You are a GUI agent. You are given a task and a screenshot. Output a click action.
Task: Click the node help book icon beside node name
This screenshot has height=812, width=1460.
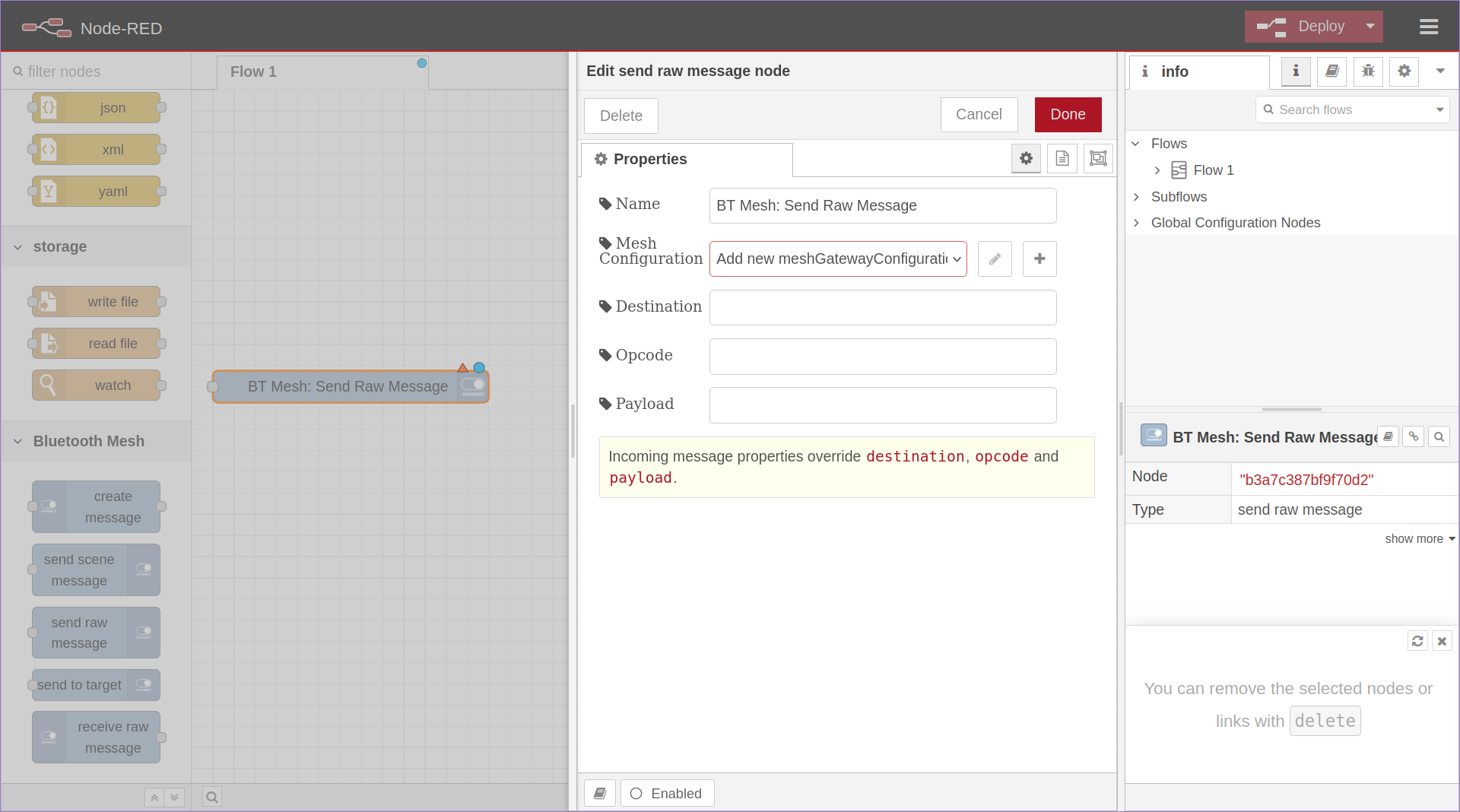click(x=1389, y=436)
